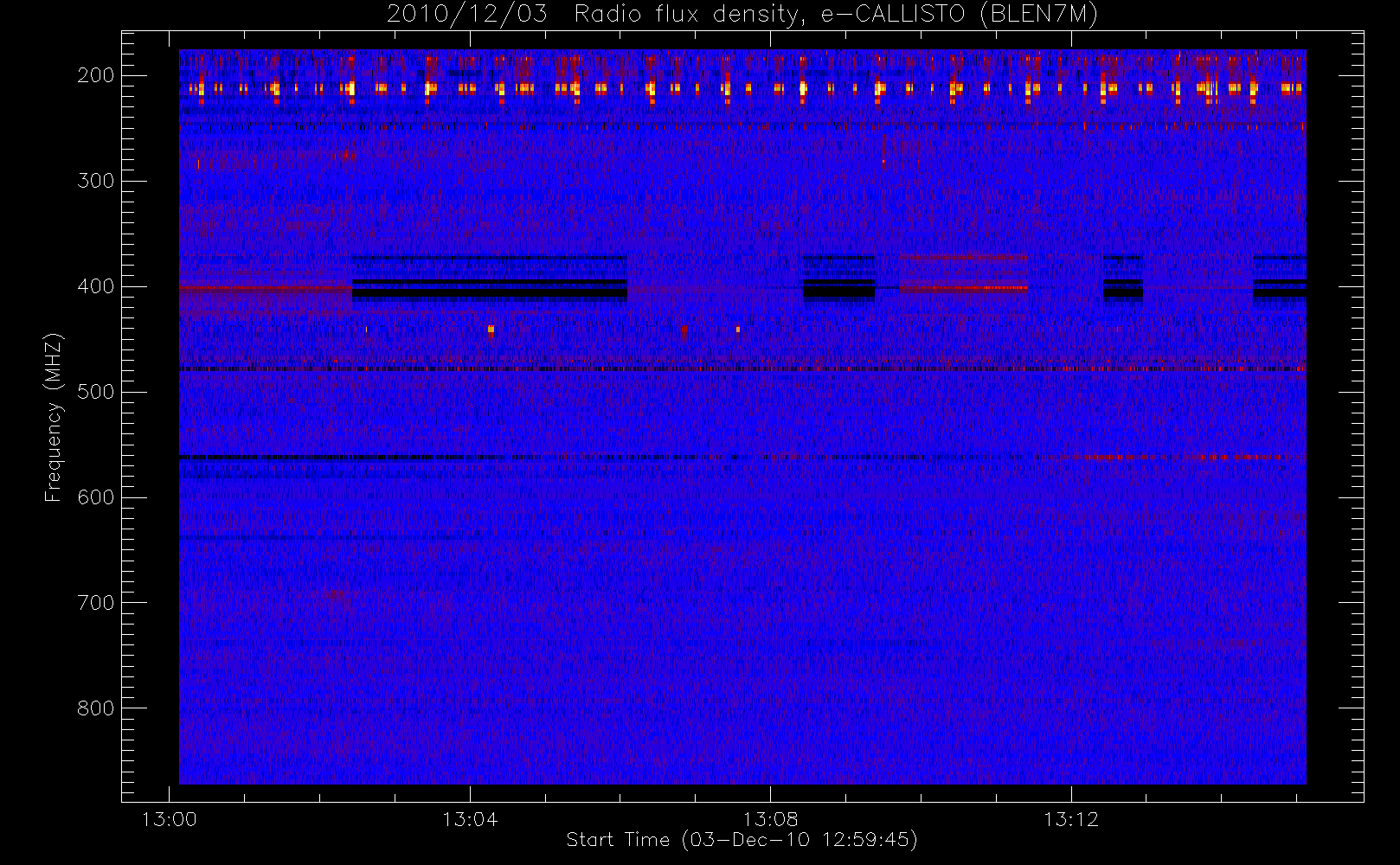The image size is (1400, 865).
Task: Click the 200 frequency tick label
Action: [x=96, y=75]
